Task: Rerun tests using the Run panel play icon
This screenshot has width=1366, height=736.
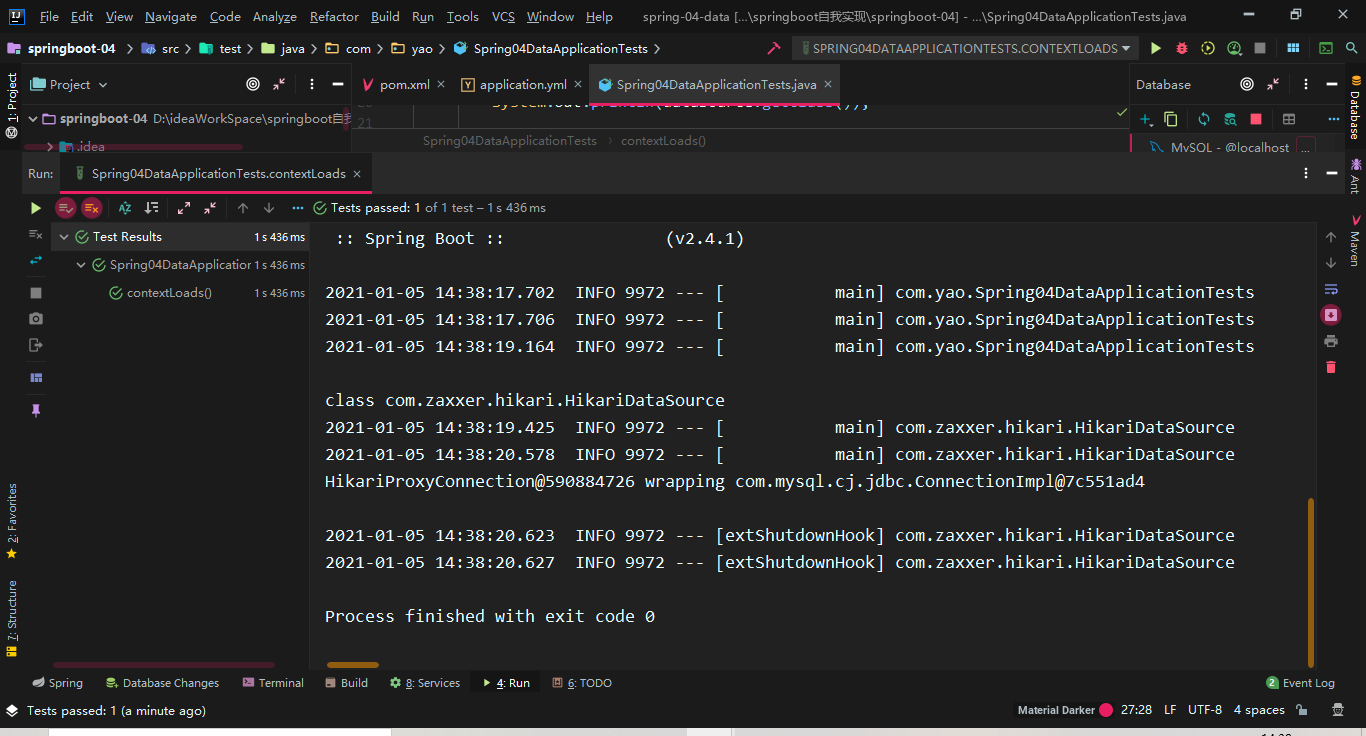Action: [36, 208]
